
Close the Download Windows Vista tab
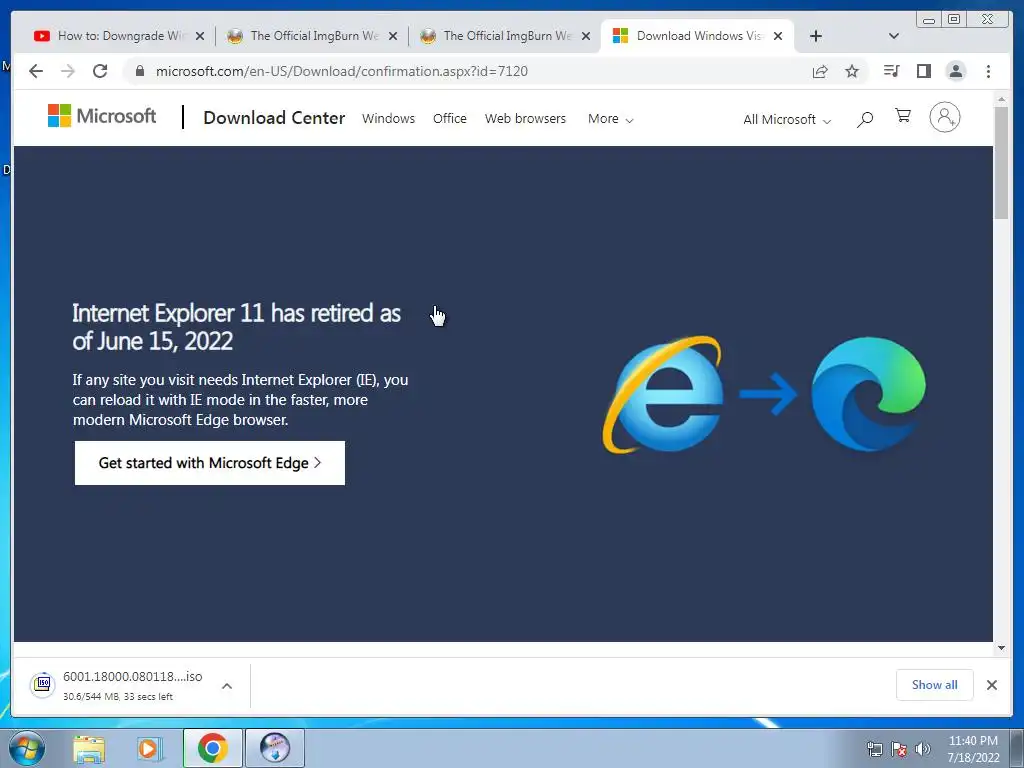pyautogui.click(x=778, y=37)
